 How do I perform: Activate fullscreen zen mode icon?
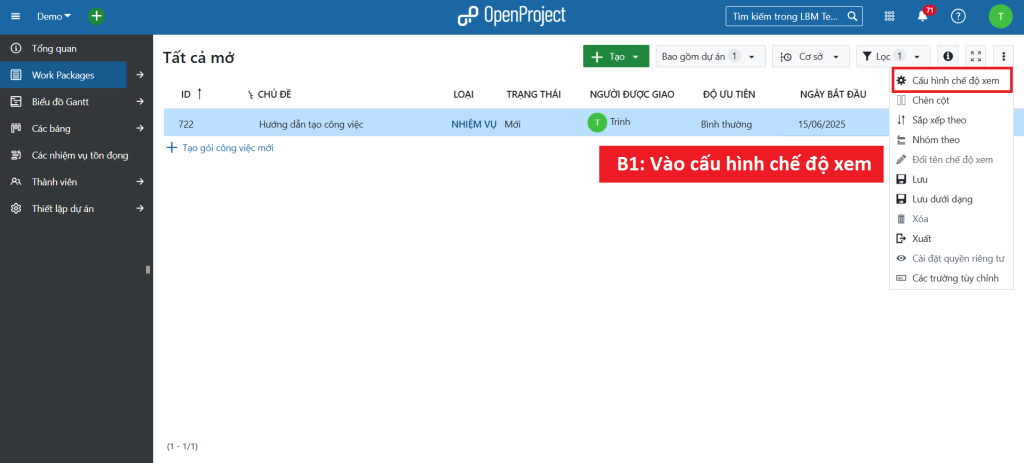tap(977, 57)
